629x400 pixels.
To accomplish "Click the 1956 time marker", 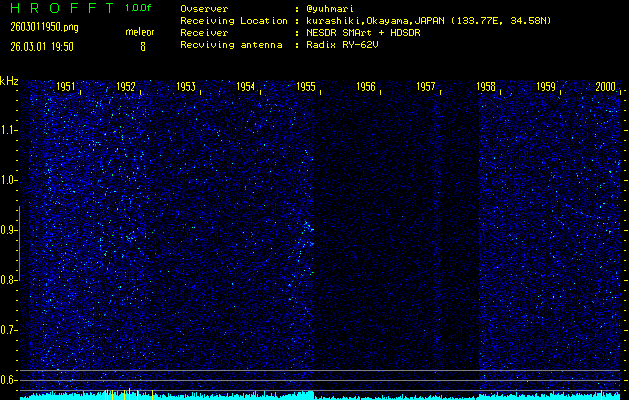I will (x=366, y=87).
